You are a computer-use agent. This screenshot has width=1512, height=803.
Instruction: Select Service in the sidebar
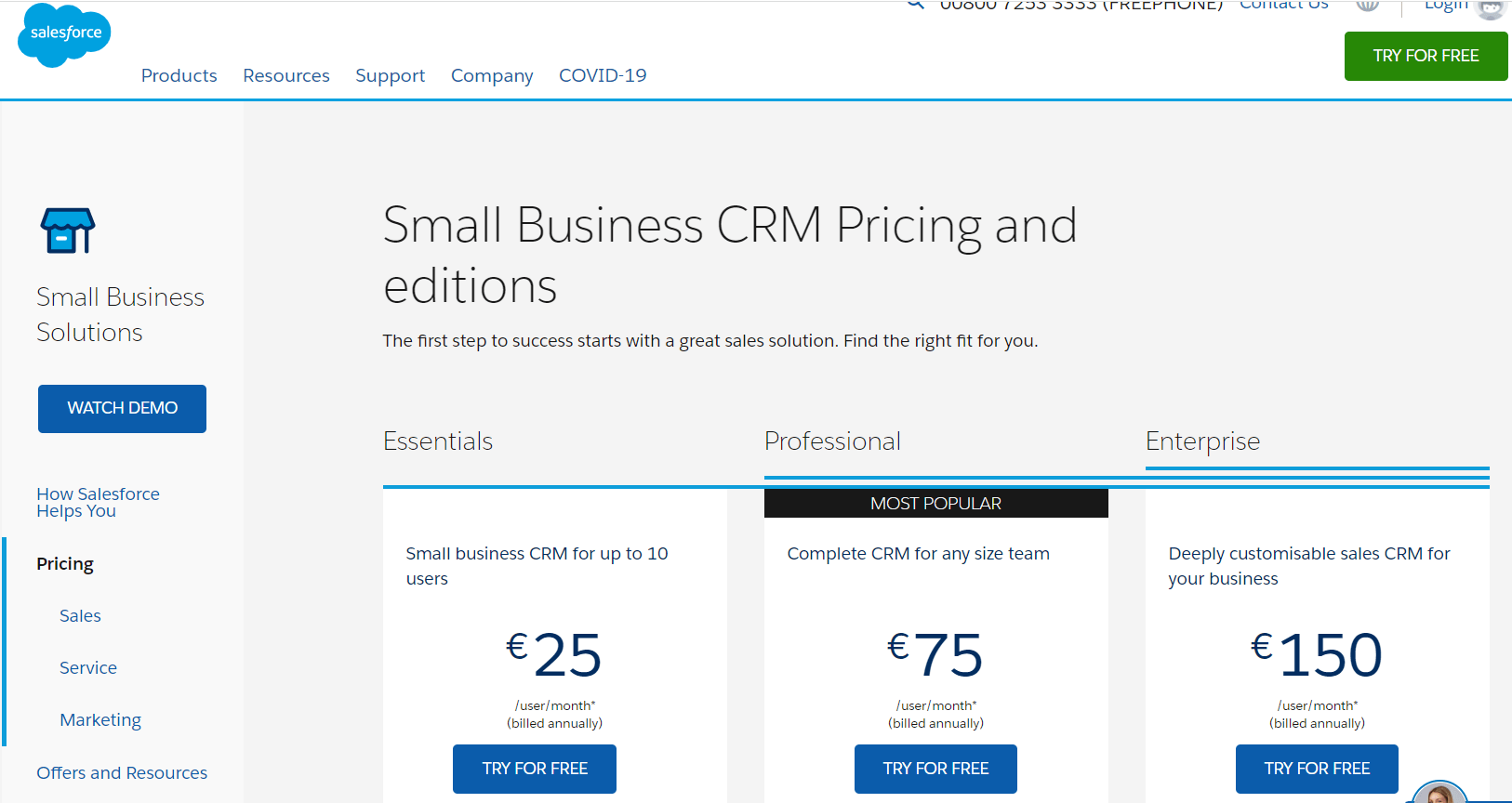[88, 667]
